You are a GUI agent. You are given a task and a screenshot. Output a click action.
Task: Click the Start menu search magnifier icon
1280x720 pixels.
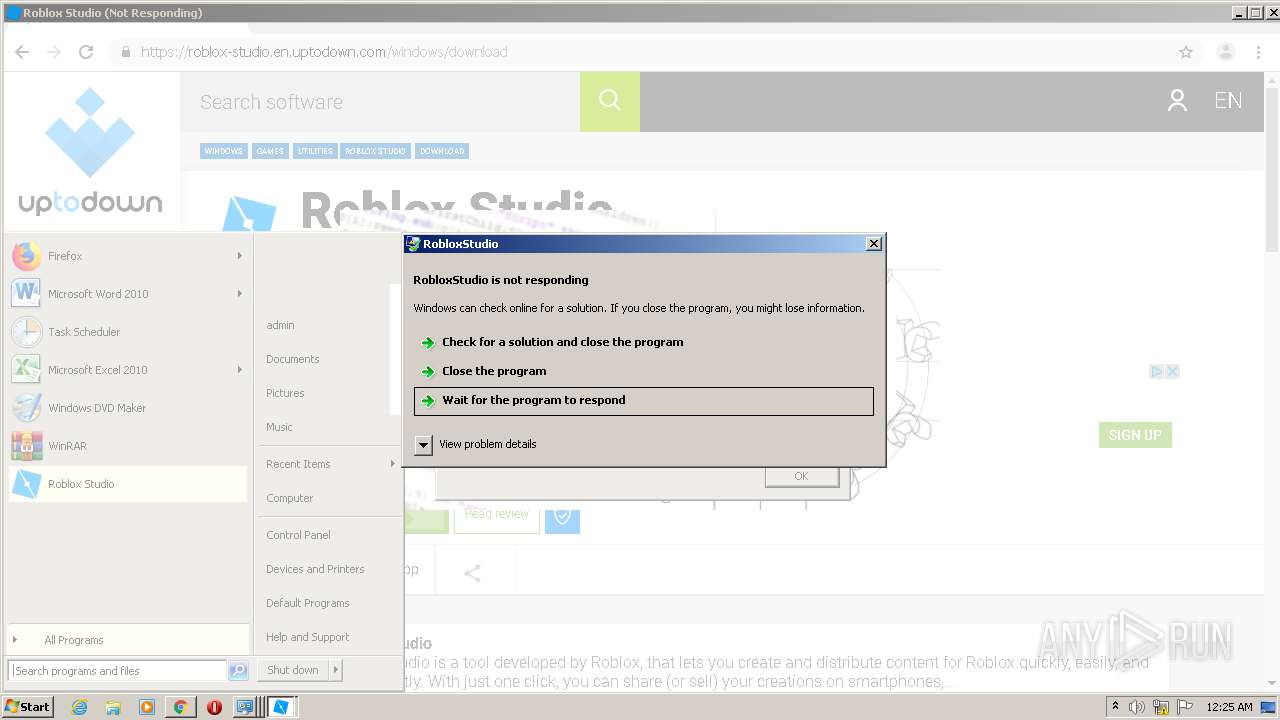tap(238, 671)
